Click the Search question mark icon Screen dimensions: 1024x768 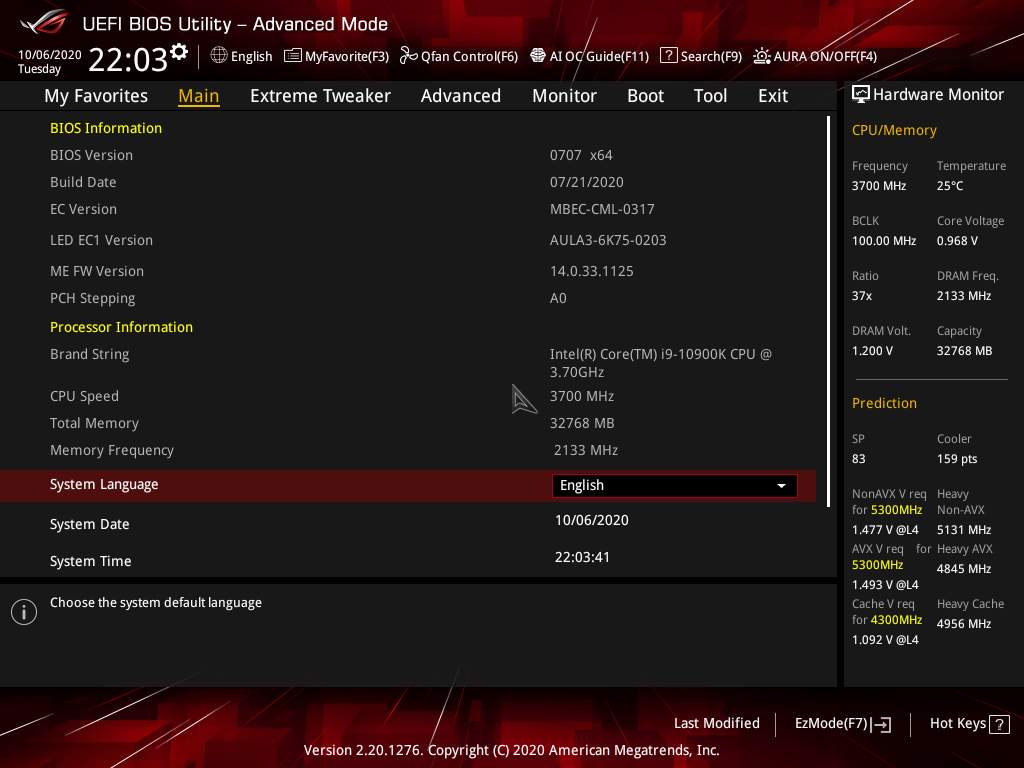pyautogui.click(x=669, y=56)
